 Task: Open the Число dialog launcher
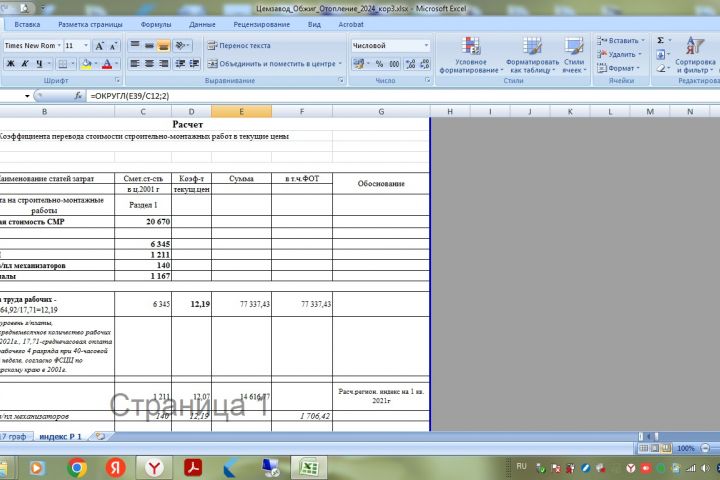428,80
